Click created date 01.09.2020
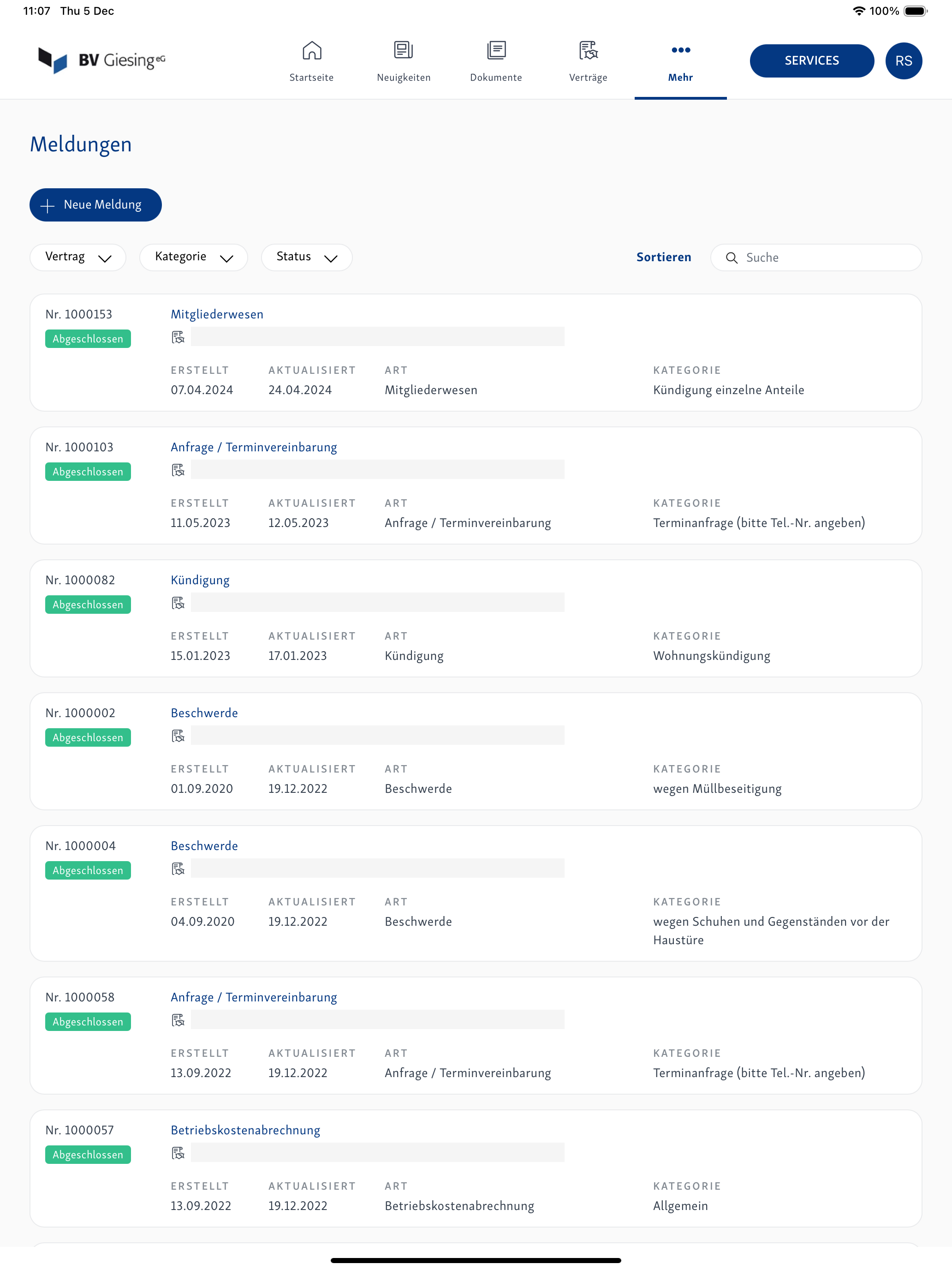Image resolution: width=952 pixels, height=1270 pixels. click(202, 789)
